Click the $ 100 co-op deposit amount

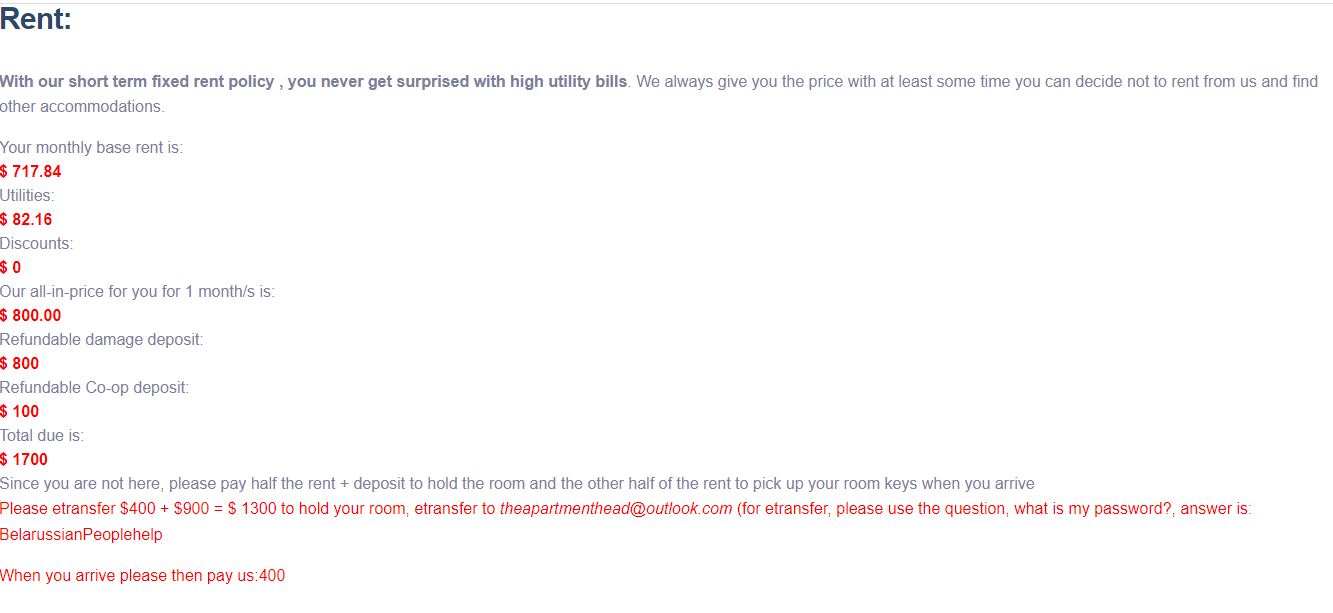(20, 412)
